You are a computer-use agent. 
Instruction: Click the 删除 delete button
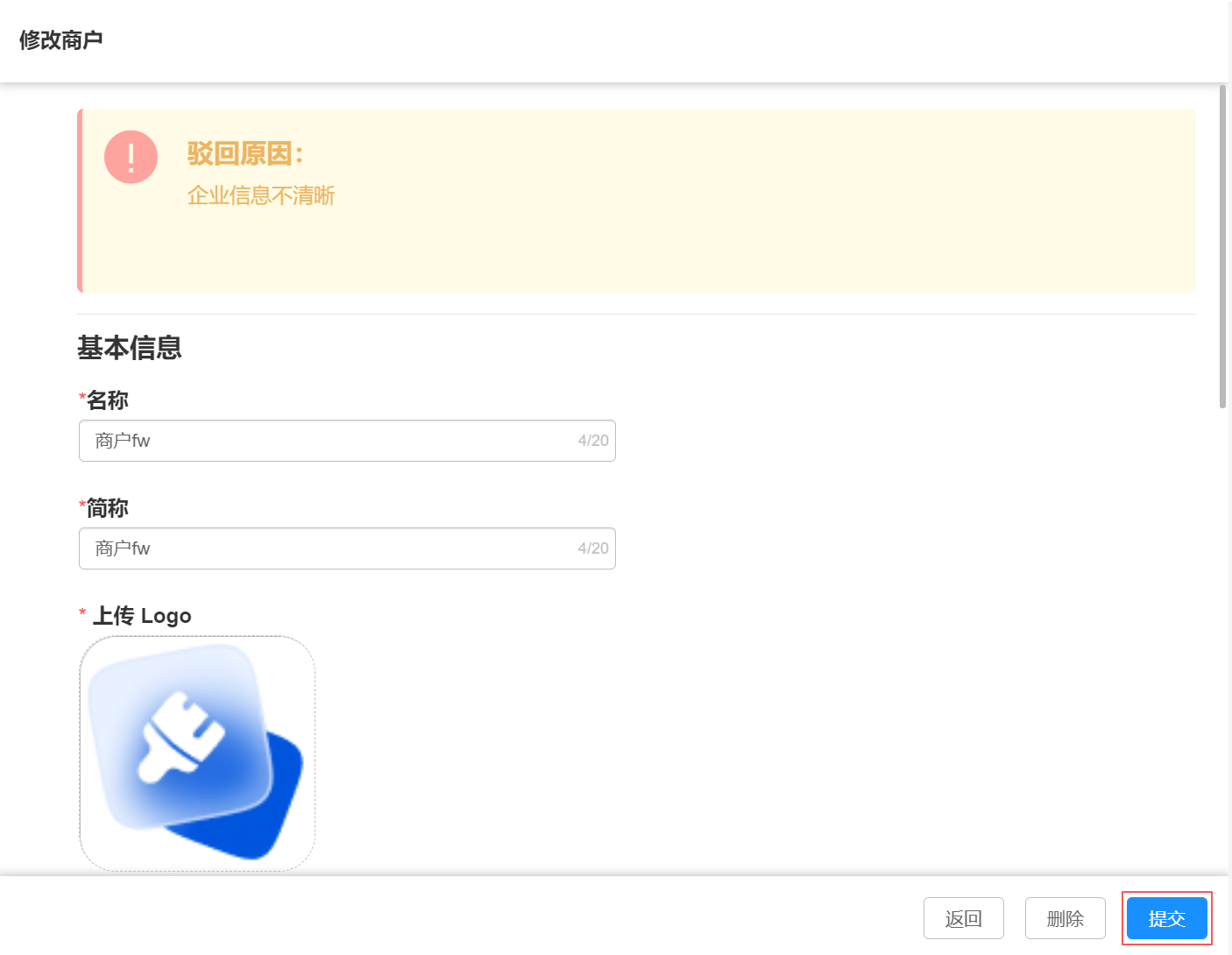point(1065,918)
